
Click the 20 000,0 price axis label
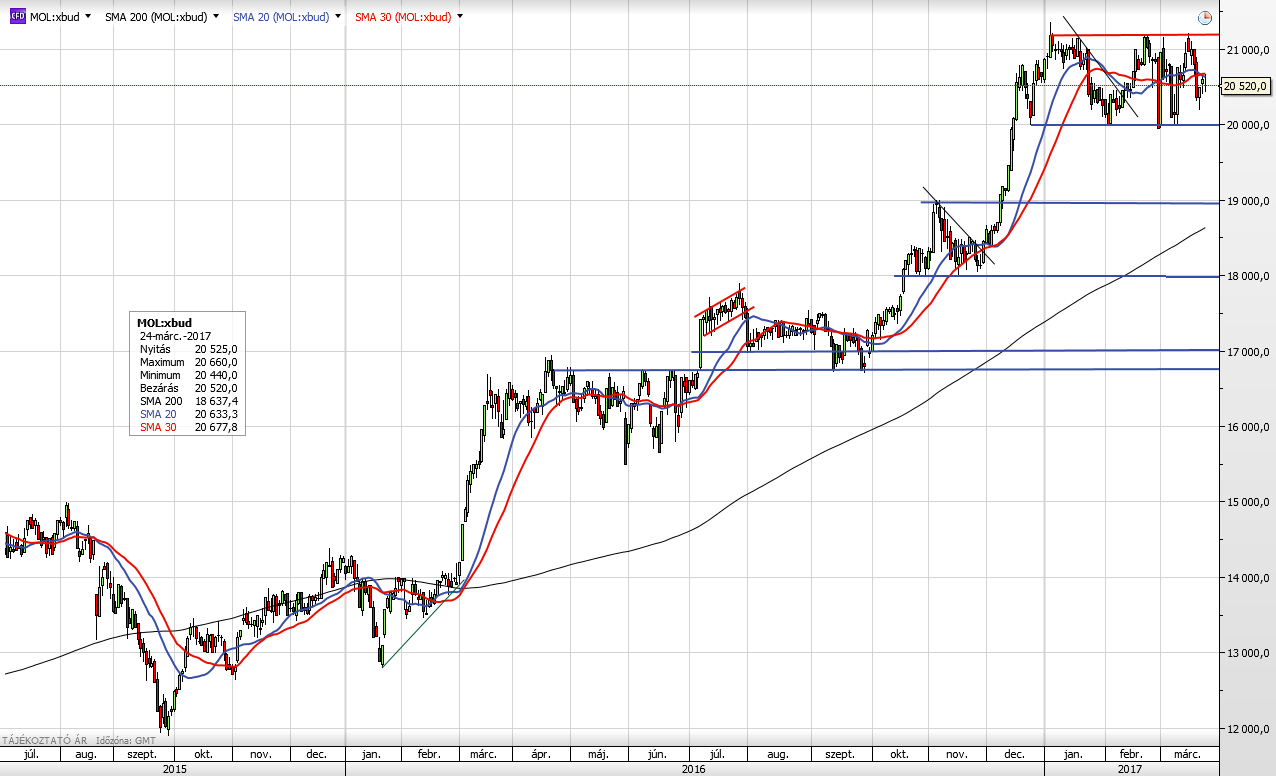[x=1248, y=125]
